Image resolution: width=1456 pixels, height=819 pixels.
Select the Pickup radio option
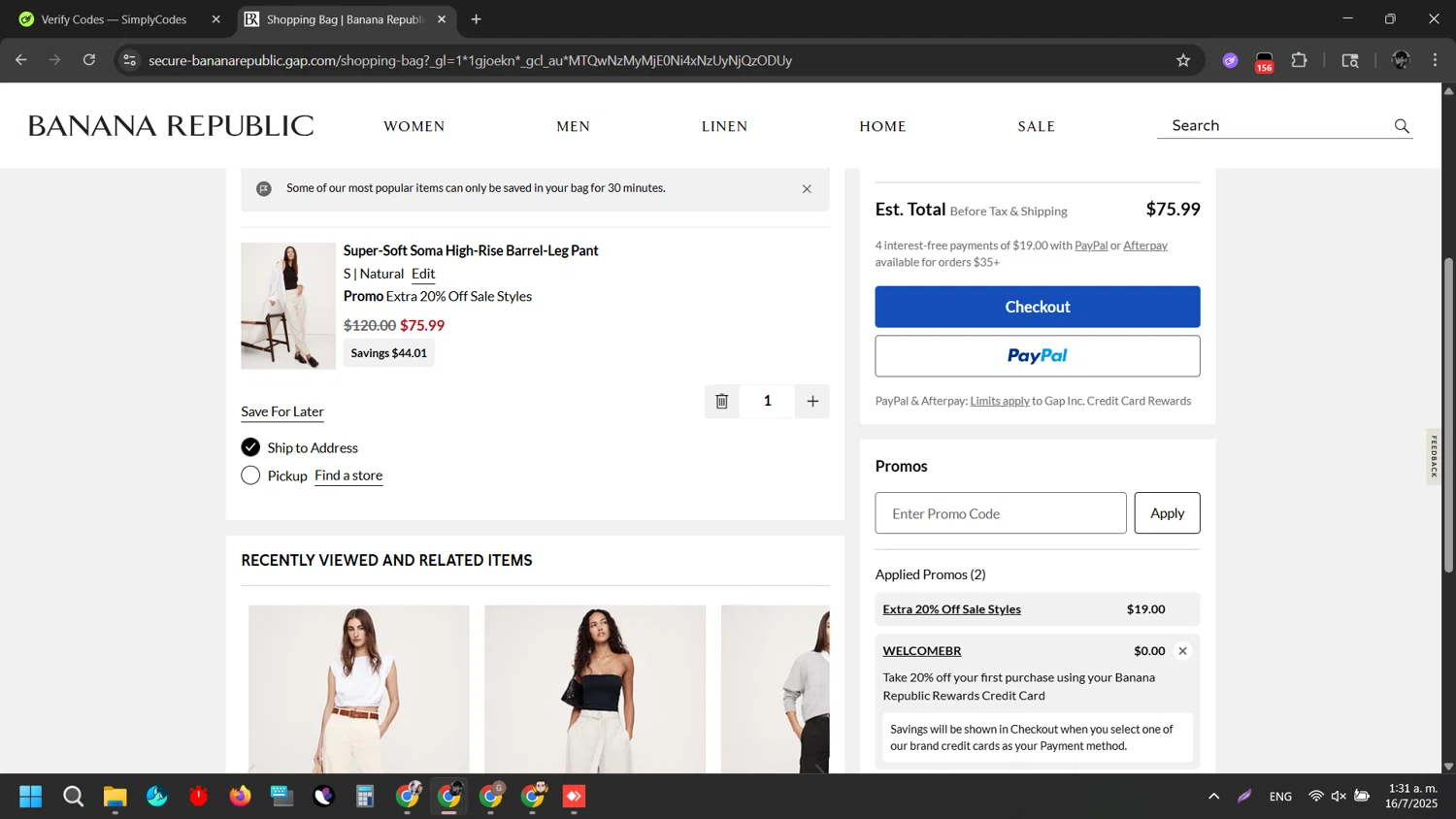point(250,475)
